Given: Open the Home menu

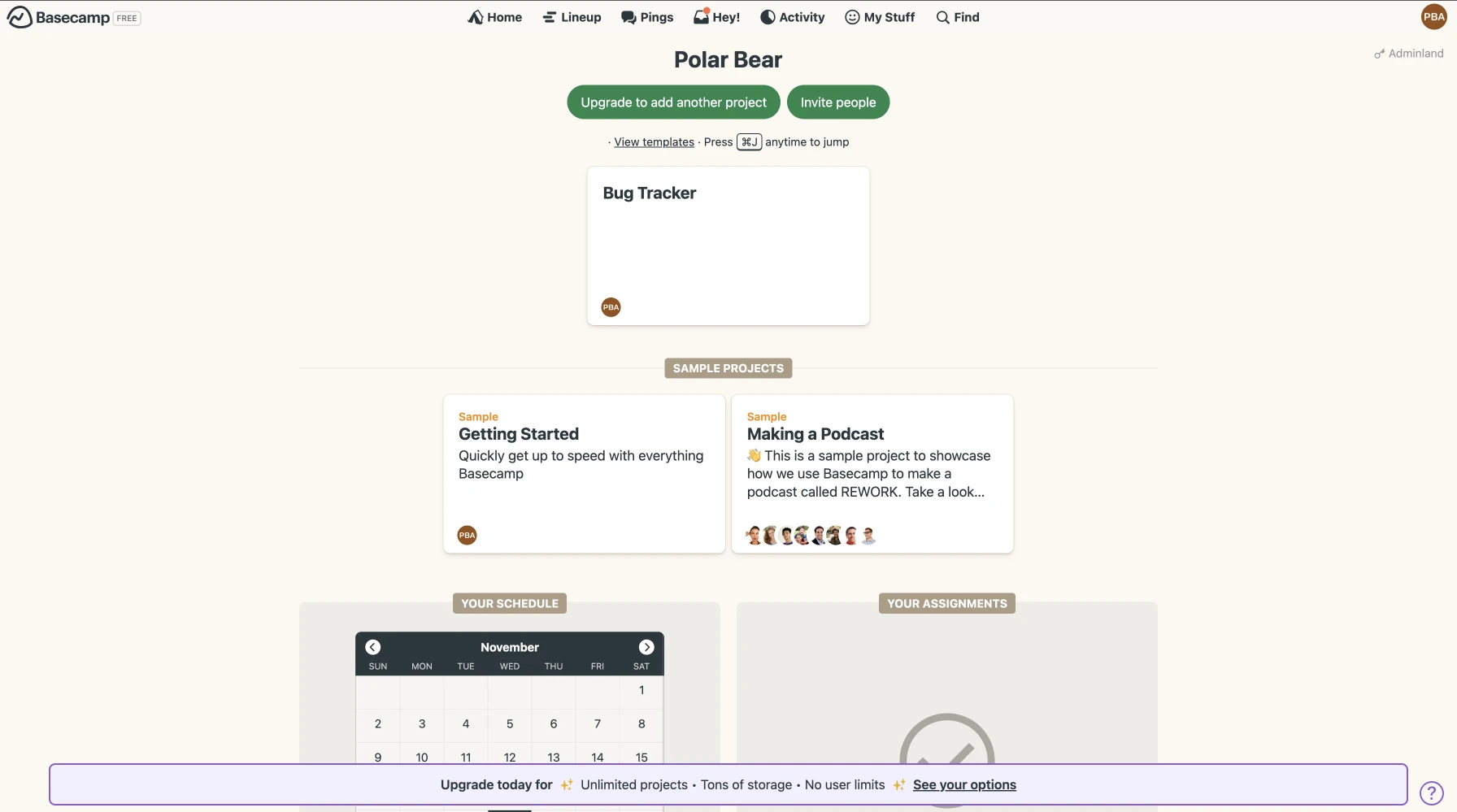Looking at the screenshot, I should [x=495, y=17].
